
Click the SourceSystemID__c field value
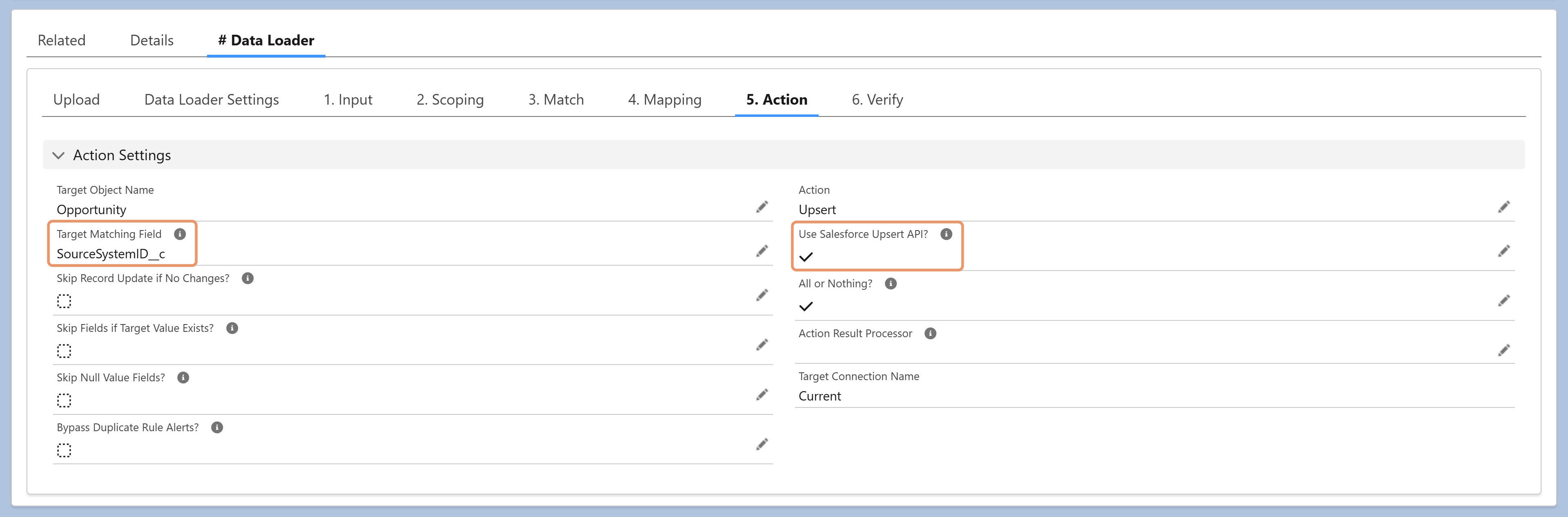coord(111,254)
